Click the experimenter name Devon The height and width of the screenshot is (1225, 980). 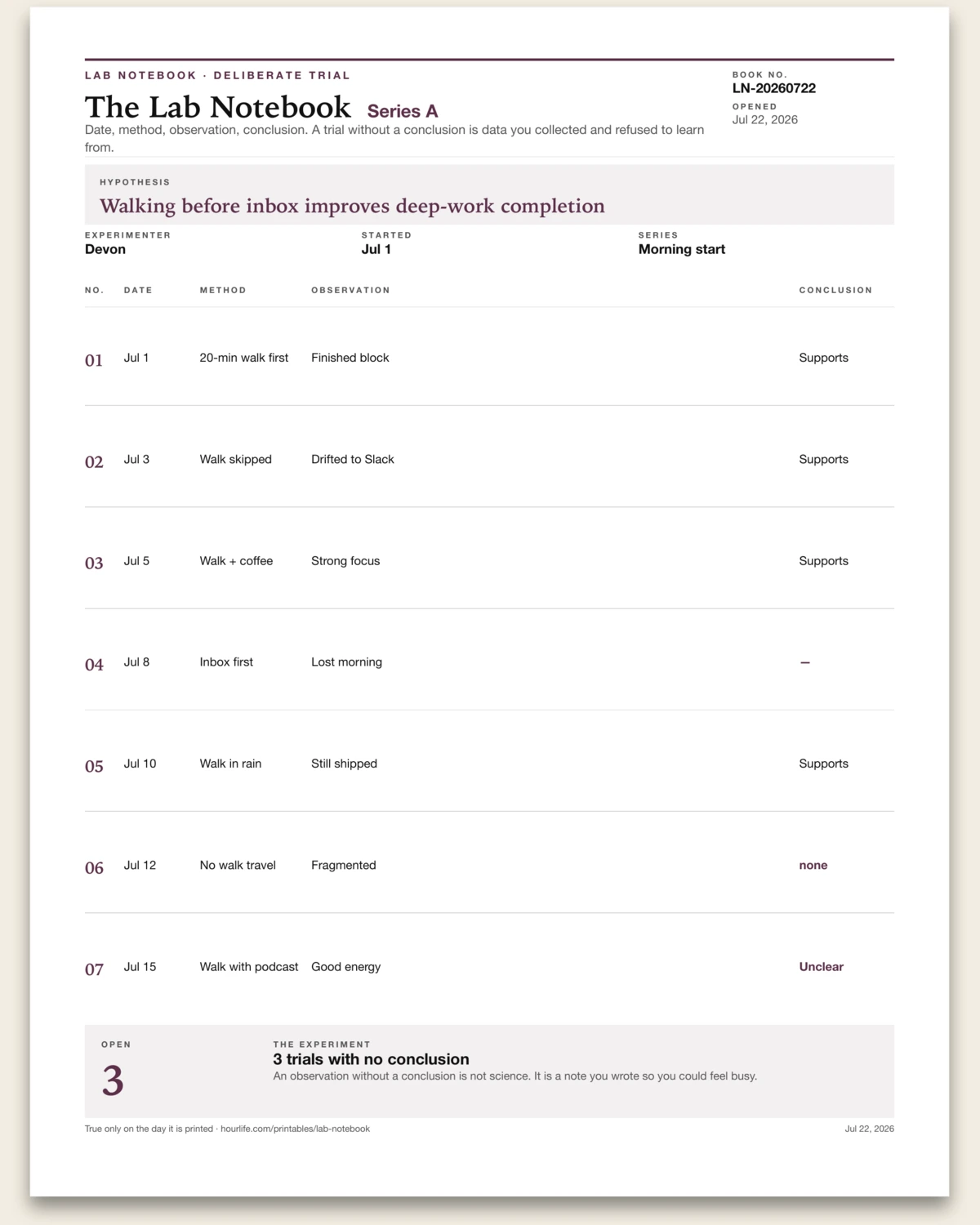(x=105, y=249)
